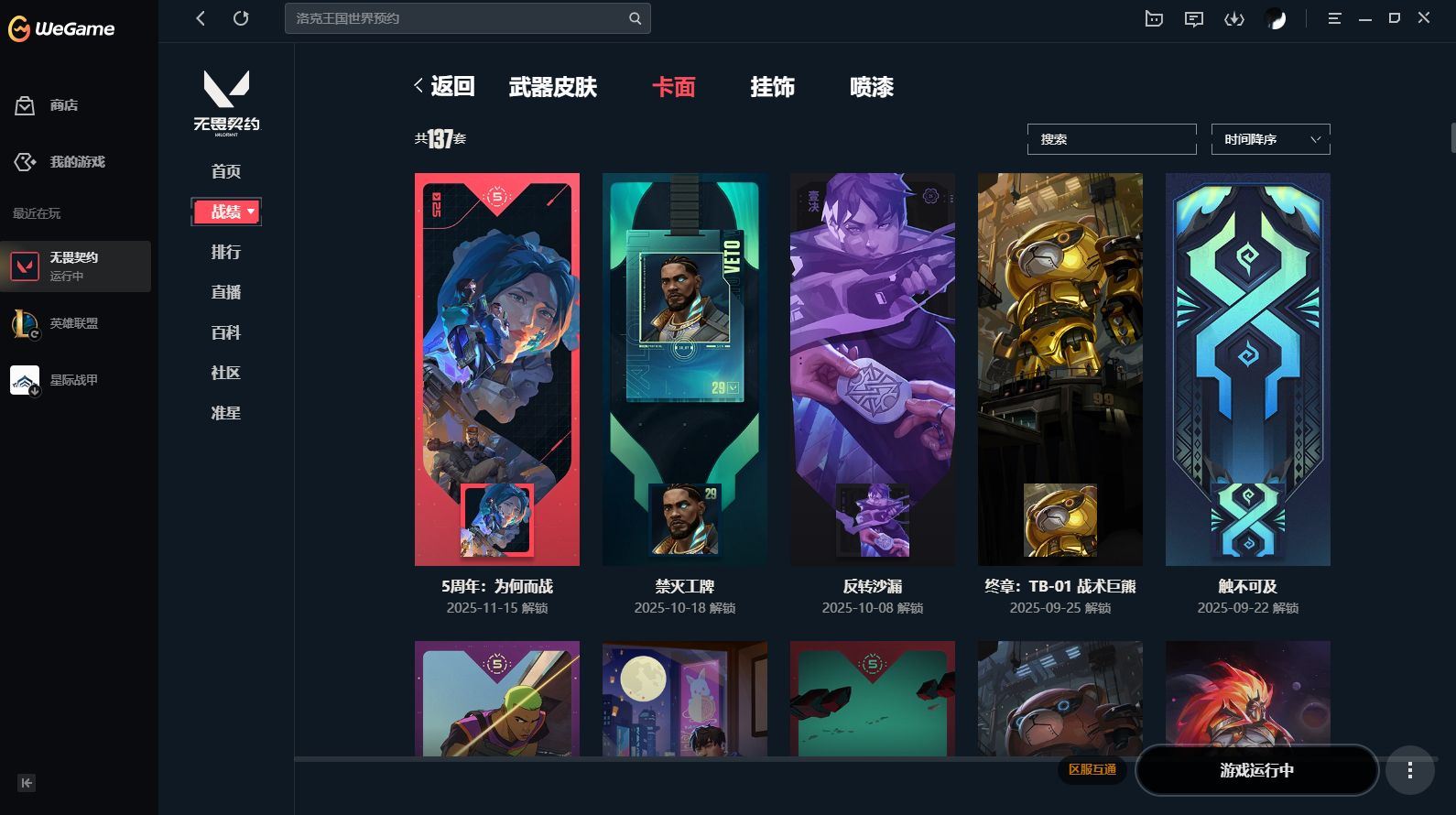The height and width of the screenshot is (815, 1456).
Task: Open the download manager icon
Action: (1234, 18)
